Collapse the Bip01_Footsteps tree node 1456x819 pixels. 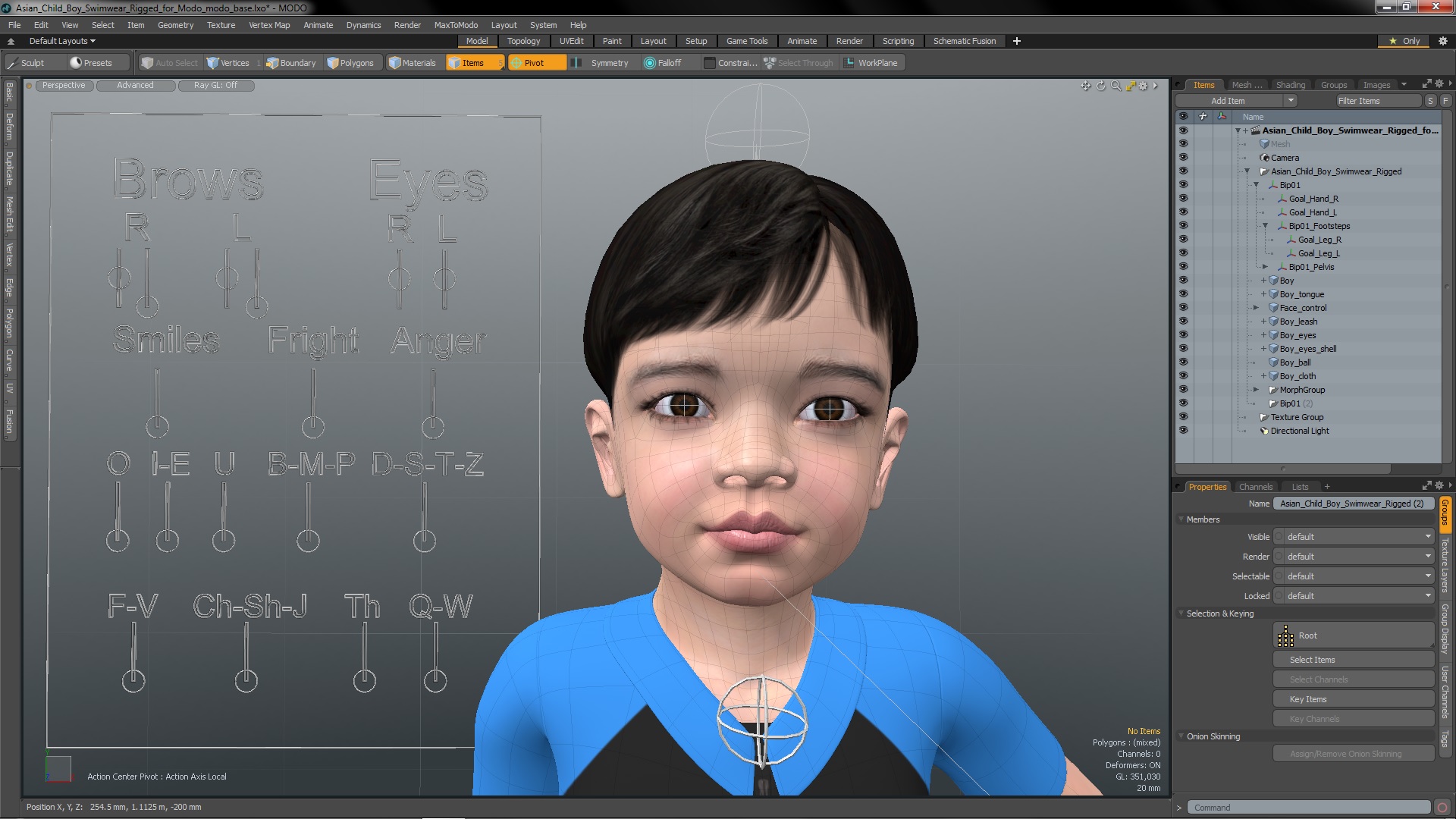[1265, 226]
